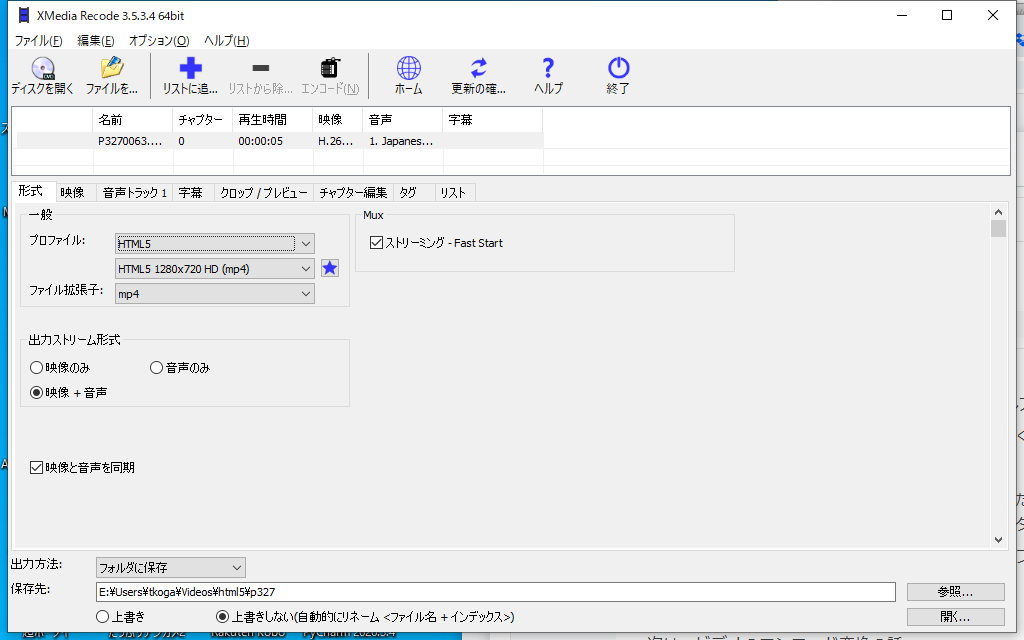1024x640 pixels.
Task: Switch to 字幕 tab
Action: click(191, 193)
